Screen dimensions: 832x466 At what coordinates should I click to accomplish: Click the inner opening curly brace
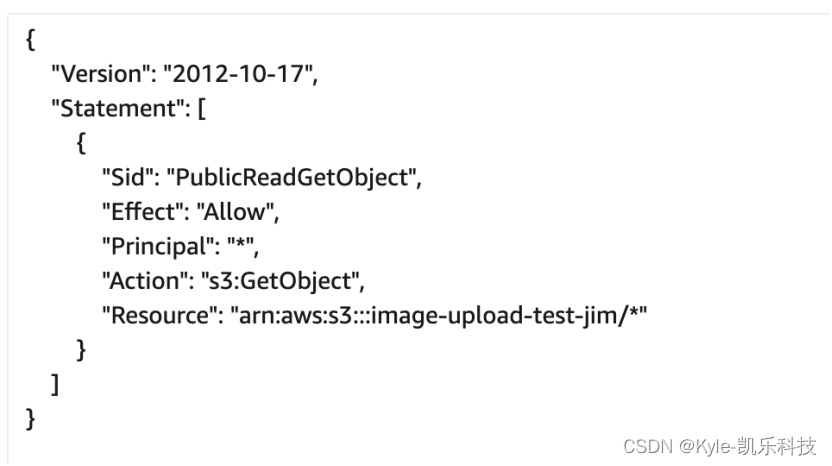81,143
